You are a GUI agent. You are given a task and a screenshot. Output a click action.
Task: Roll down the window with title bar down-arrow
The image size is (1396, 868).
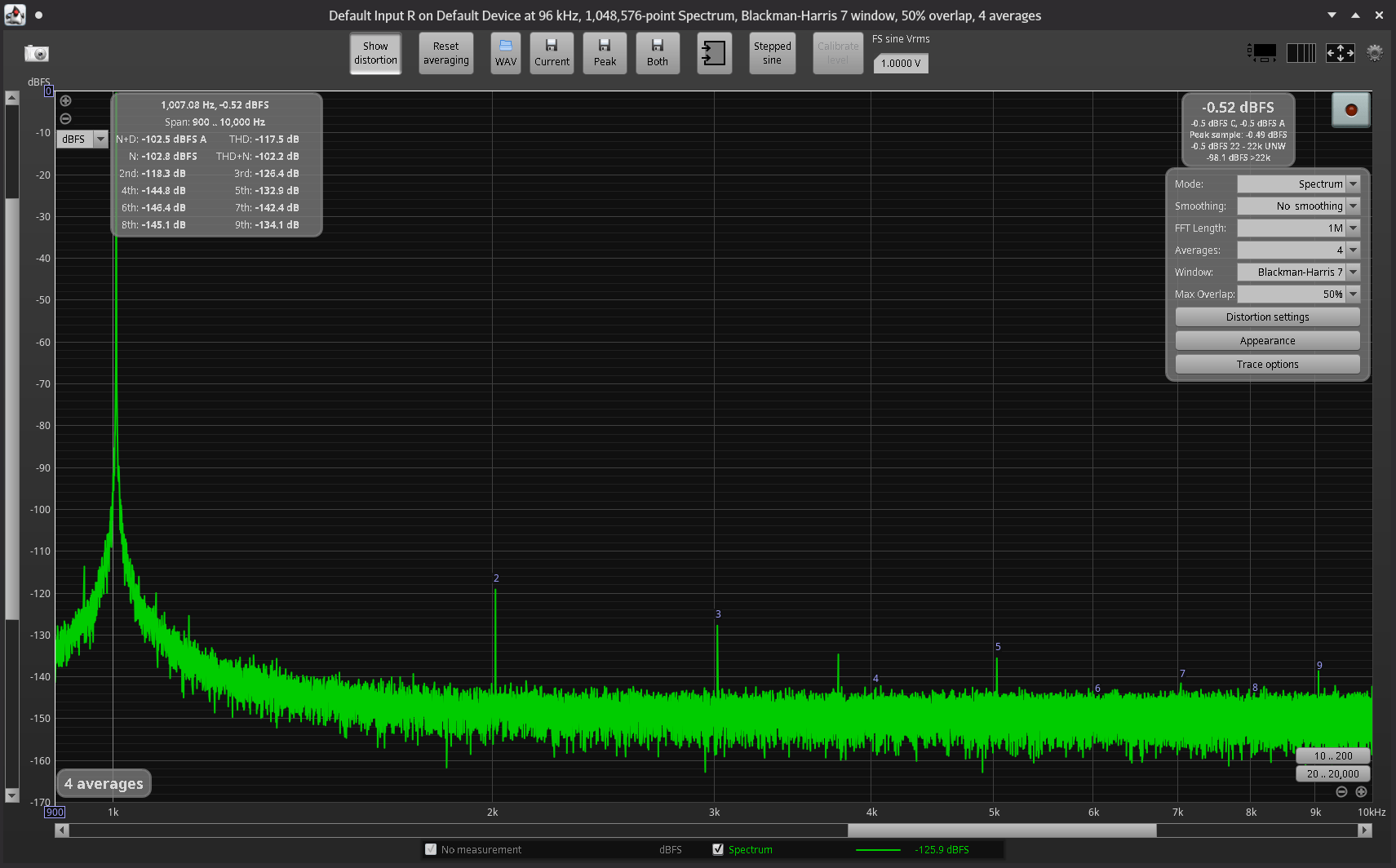pyautogui.click(x=1332, y=15)
